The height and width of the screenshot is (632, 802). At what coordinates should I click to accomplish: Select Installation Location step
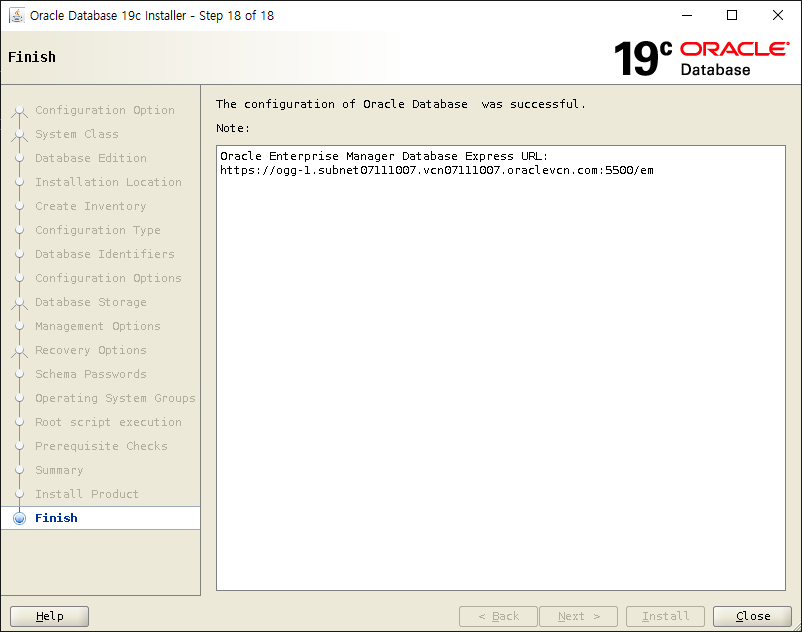pyautogui.click(x=108, y=182)
